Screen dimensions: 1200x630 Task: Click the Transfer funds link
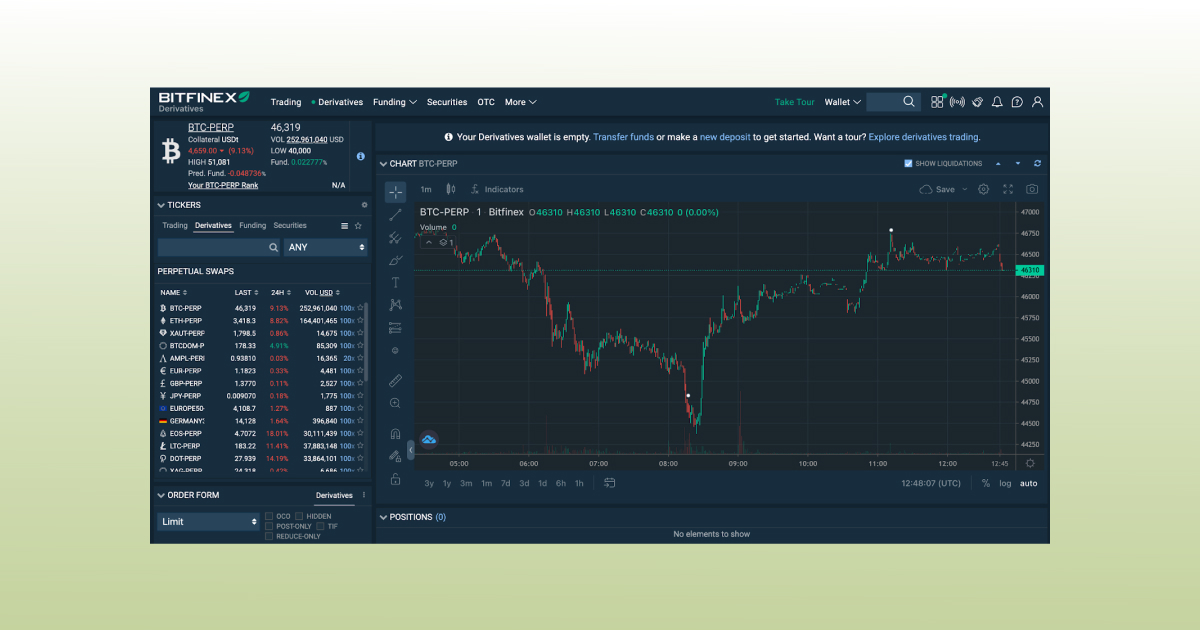coord(624,137)
